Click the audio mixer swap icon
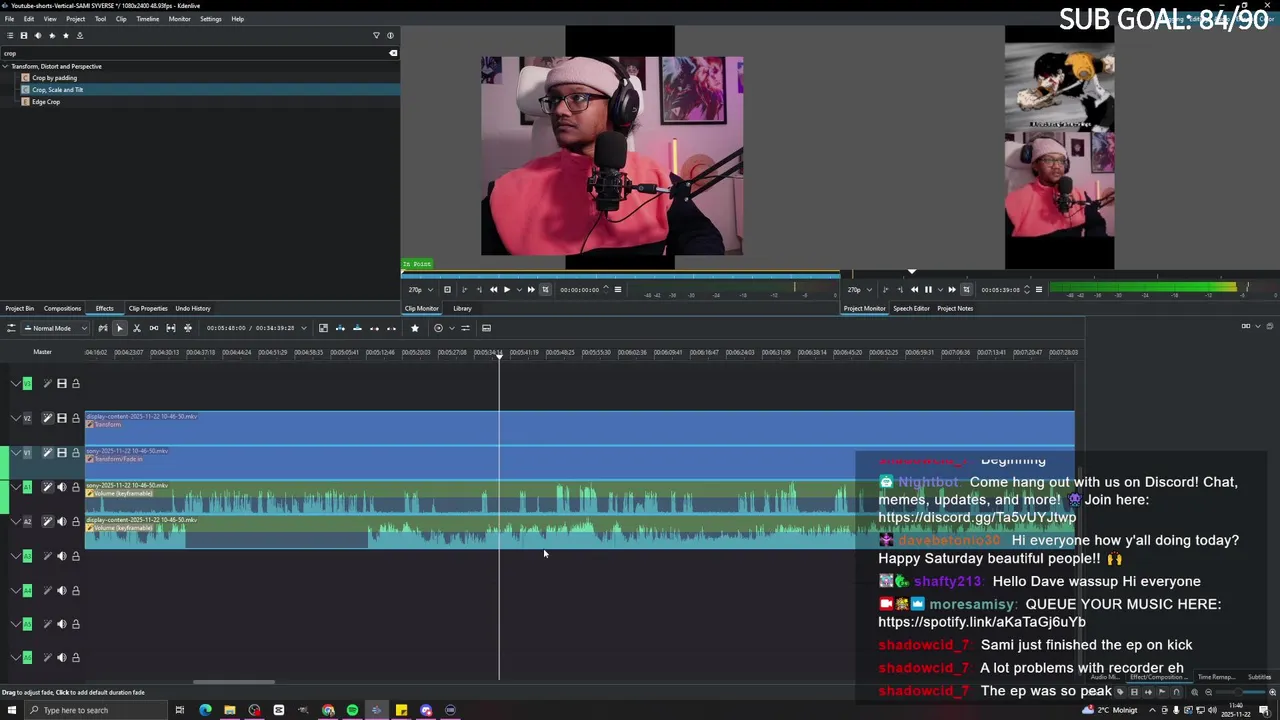The width and height of the screenshot is (1280, 720). coord(465,328)
